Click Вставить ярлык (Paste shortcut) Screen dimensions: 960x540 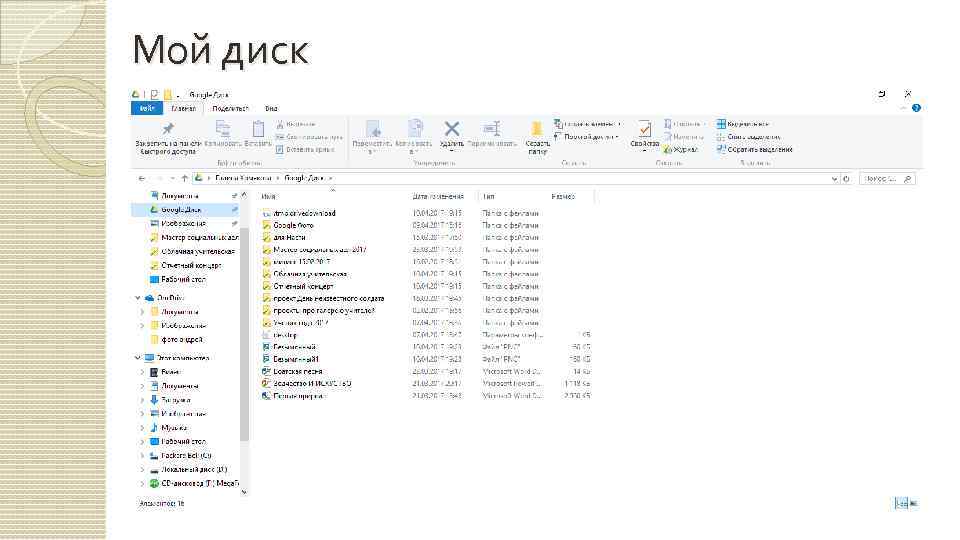tap(304, 149)
